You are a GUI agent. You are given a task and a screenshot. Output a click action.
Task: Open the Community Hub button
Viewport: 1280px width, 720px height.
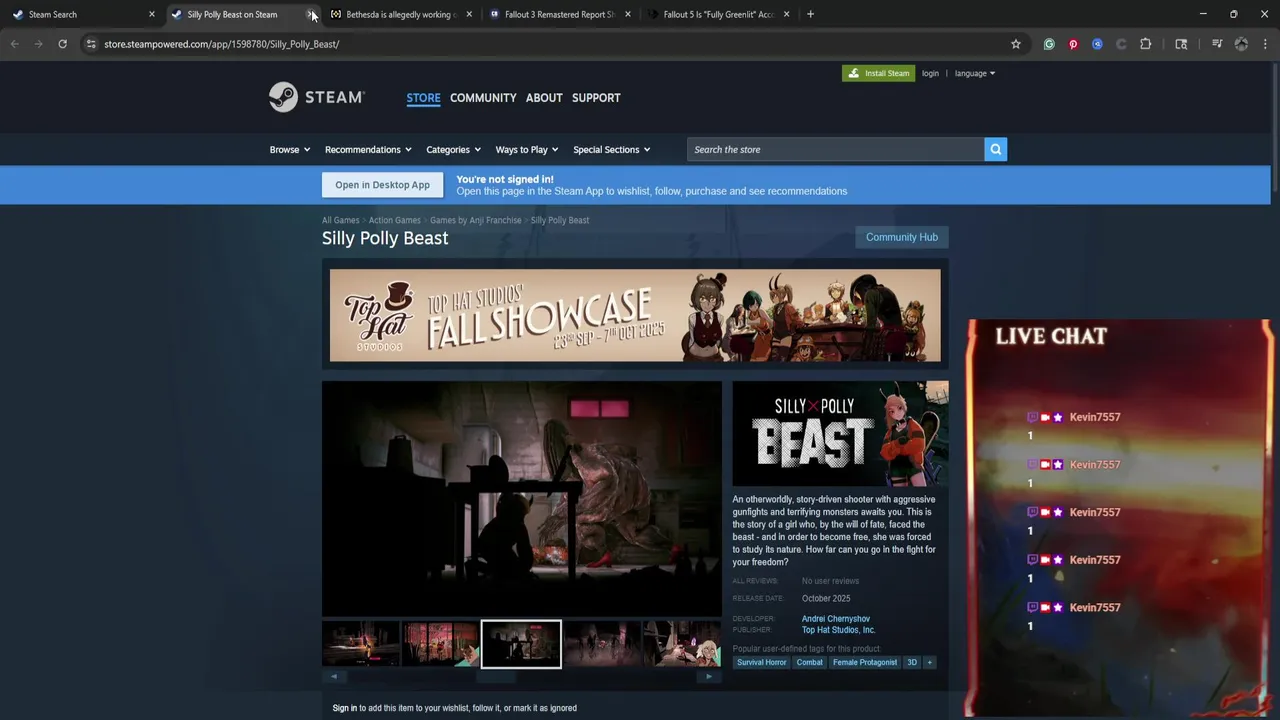pos(902,237)
